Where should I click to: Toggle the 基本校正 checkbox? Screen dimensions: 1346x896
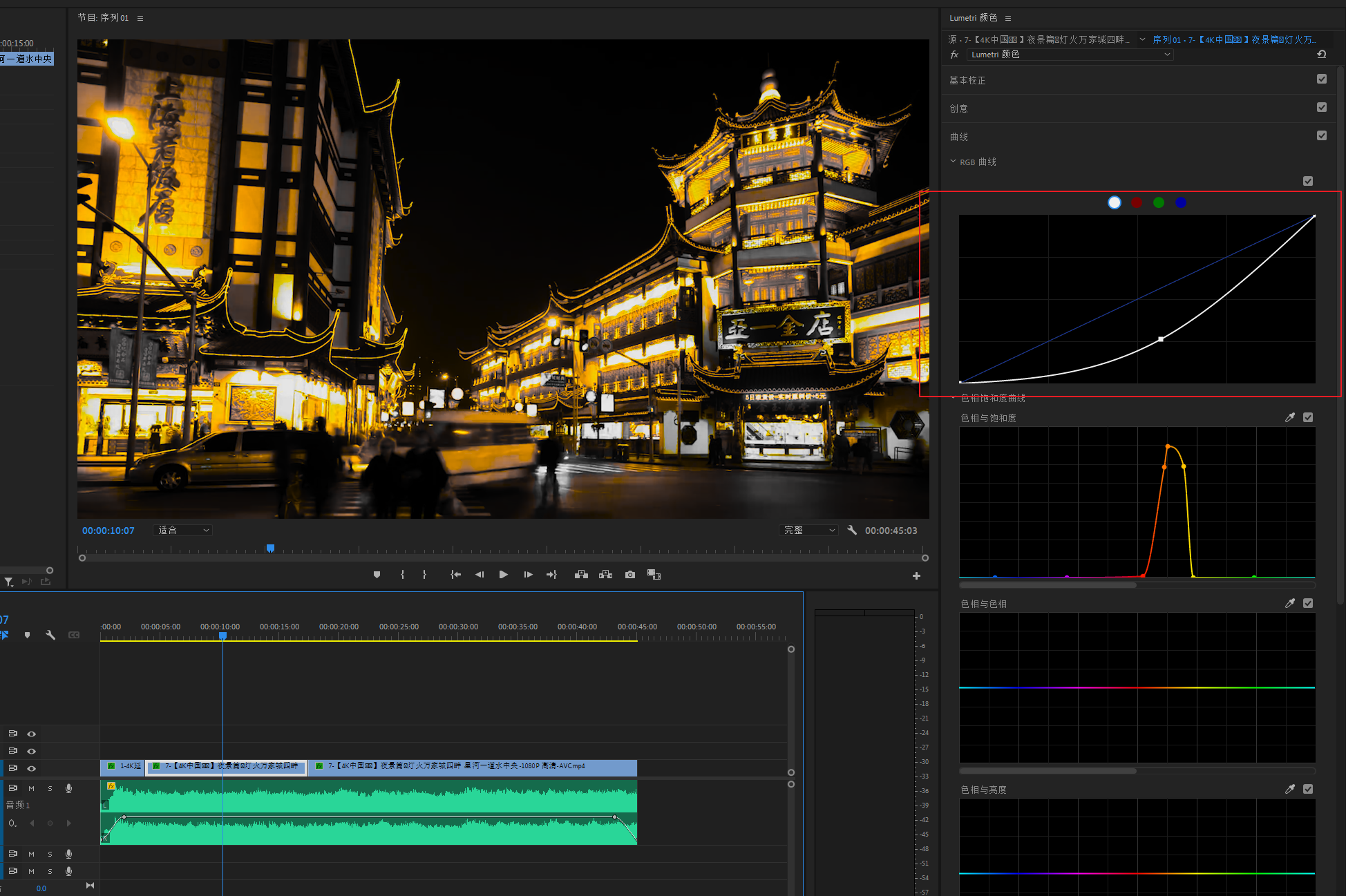click(x=1321, y=79)
